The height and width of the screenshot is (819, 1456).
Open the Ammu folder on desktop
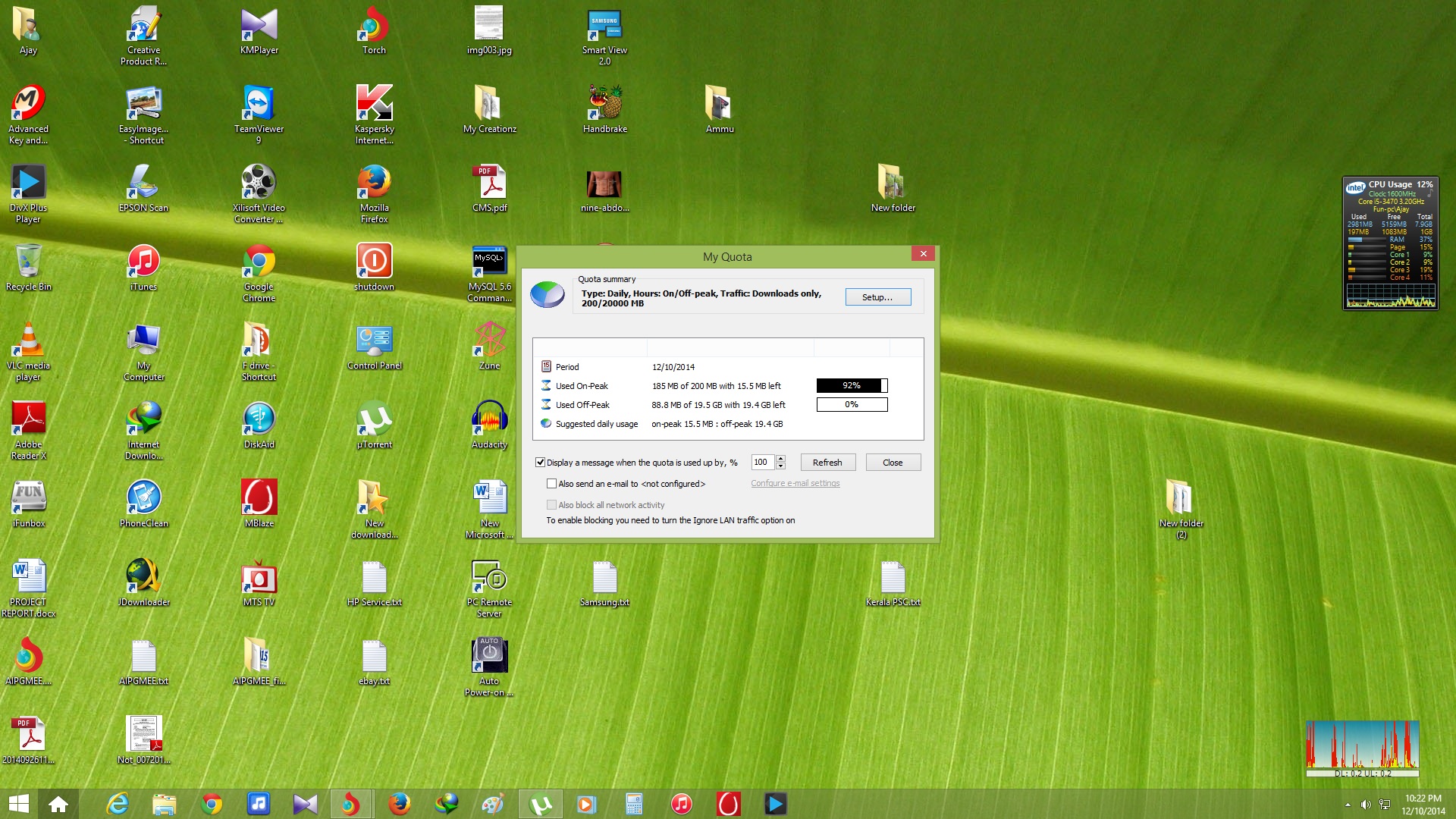(x=719, y=110)
